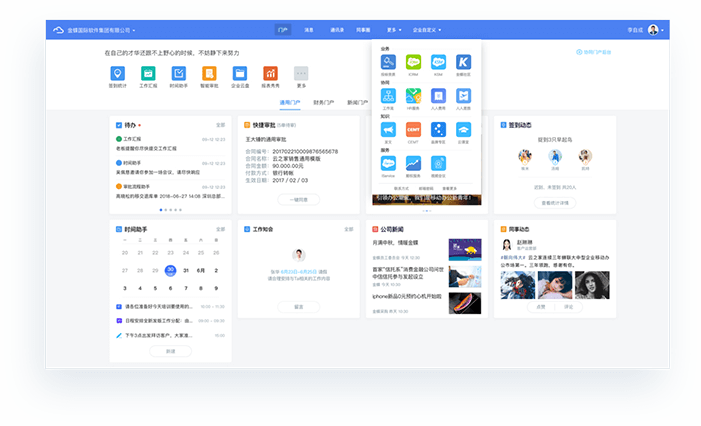Open the iPhone news article thumbnail

pyautogui.click(x=464, y=303)
